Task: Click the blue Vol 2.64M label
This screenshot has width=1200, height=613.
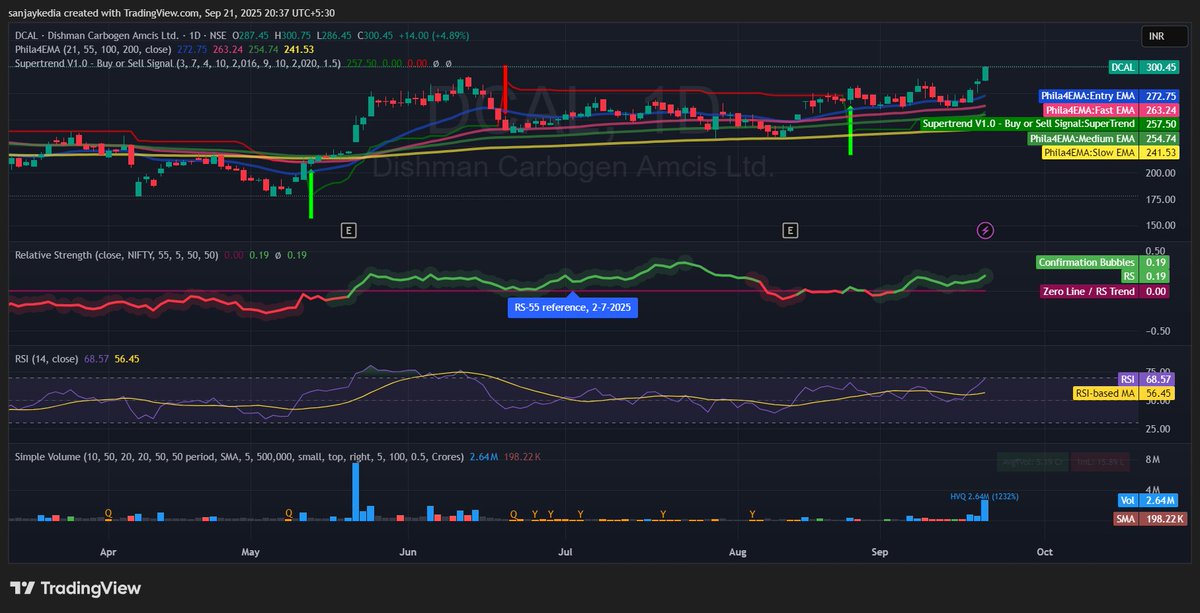Action: 1150,500
